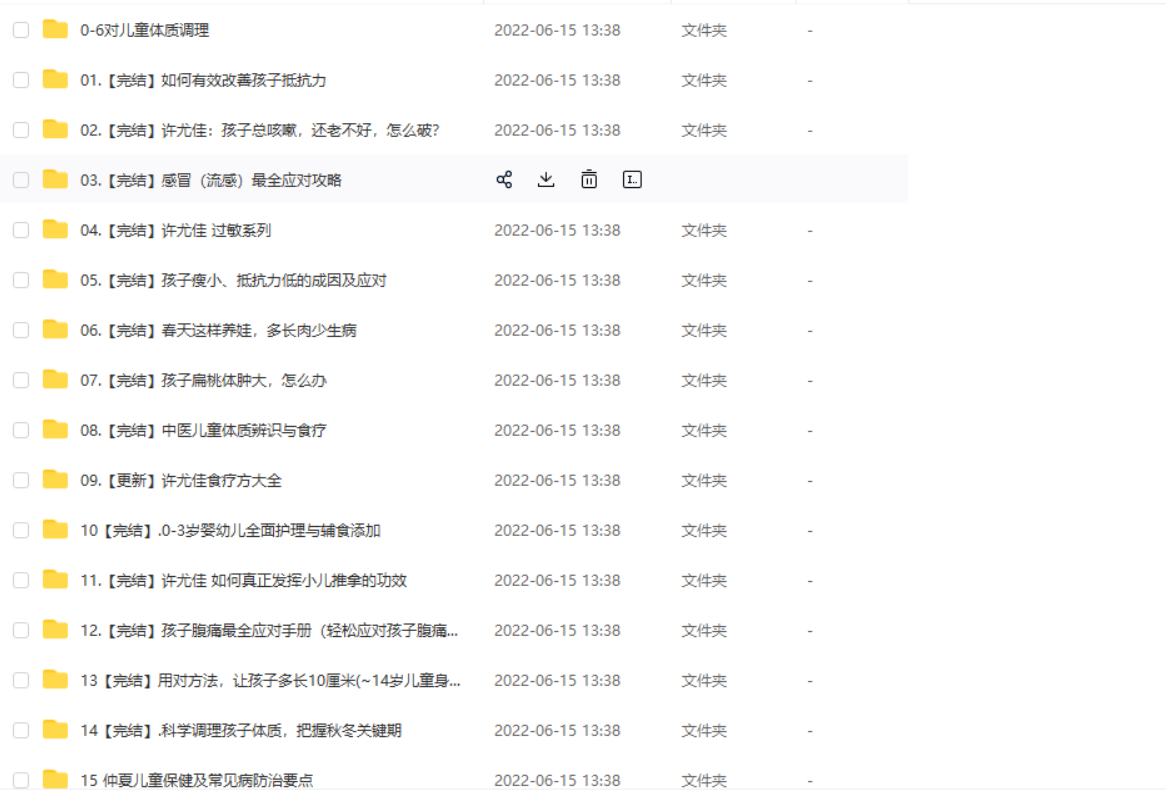The width and height of the screenshot is (1166, 796).
Task: Click 文件夹 type in 14 科学调理孩子体质 row
Action: pyautogui.click(x=703, y=730)
